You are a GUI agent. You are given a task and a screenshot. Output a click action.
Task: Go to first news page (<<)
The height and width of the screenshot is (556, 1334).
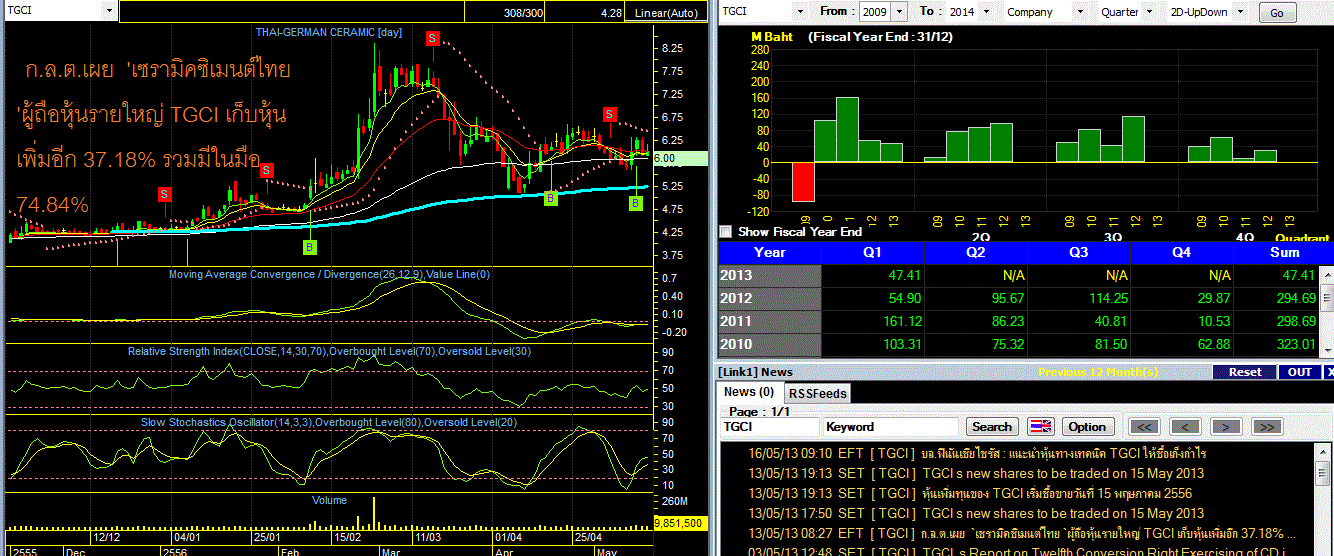click(x=1144, y=426)
